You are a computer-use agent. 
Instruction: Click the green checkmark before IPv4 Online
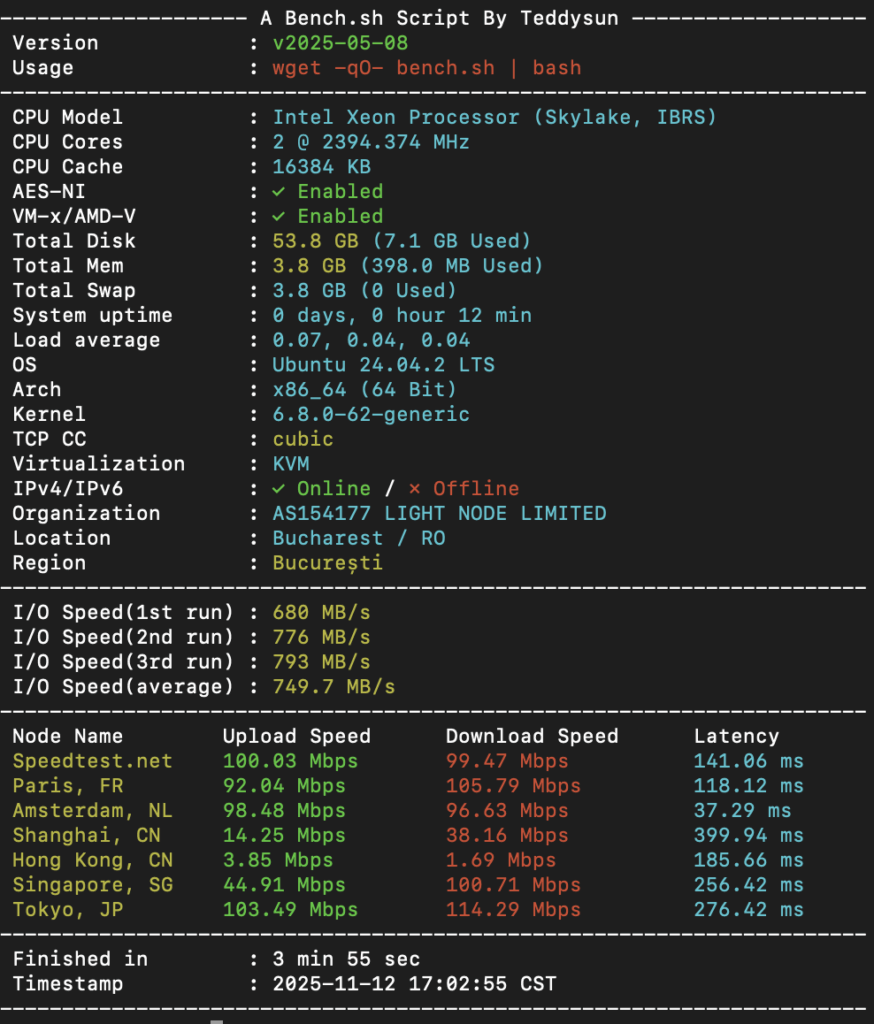click(x=279, y=489)
